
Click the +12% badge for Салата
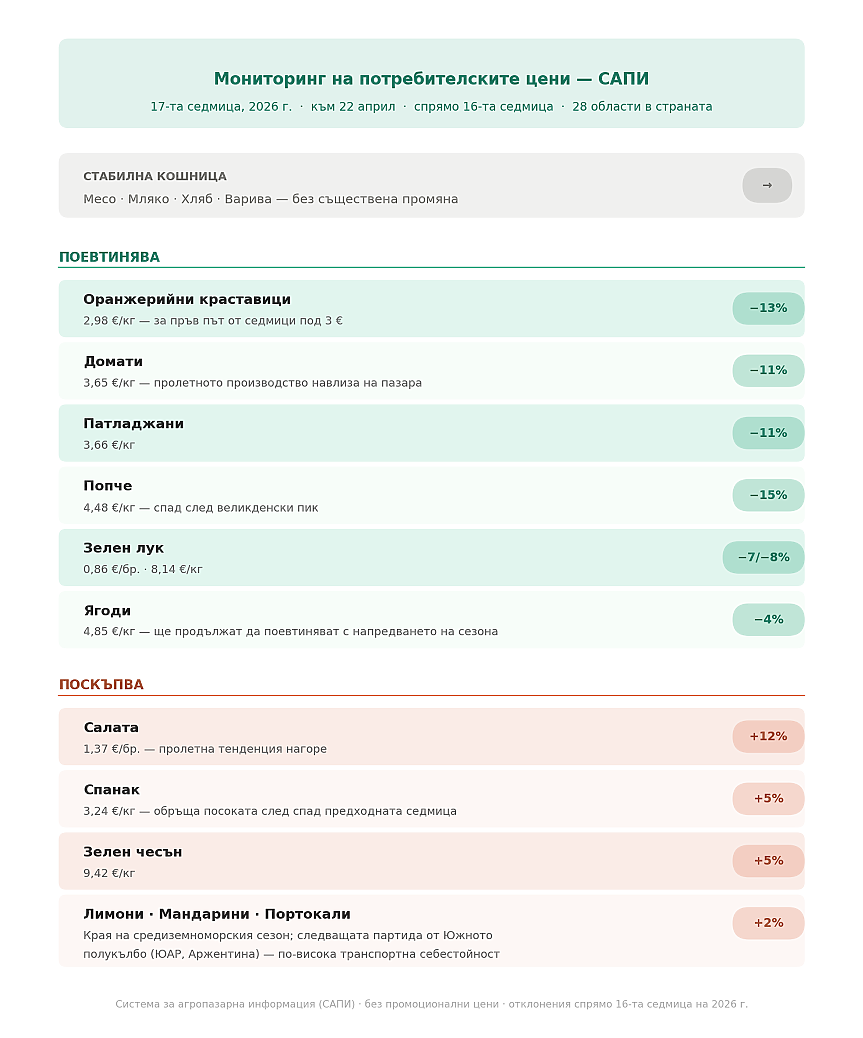click(768, 736)
